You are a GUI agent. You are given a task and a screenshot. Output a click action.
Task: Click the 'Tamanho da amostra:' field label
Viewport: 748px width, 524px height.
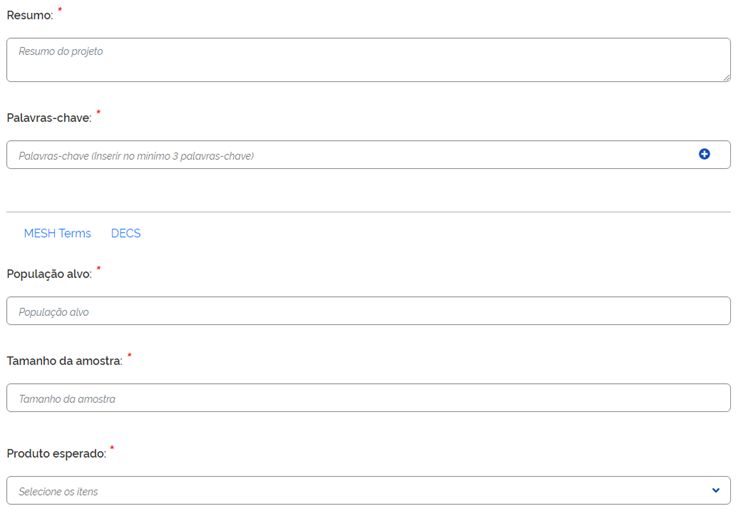click(x=64, y=361)
